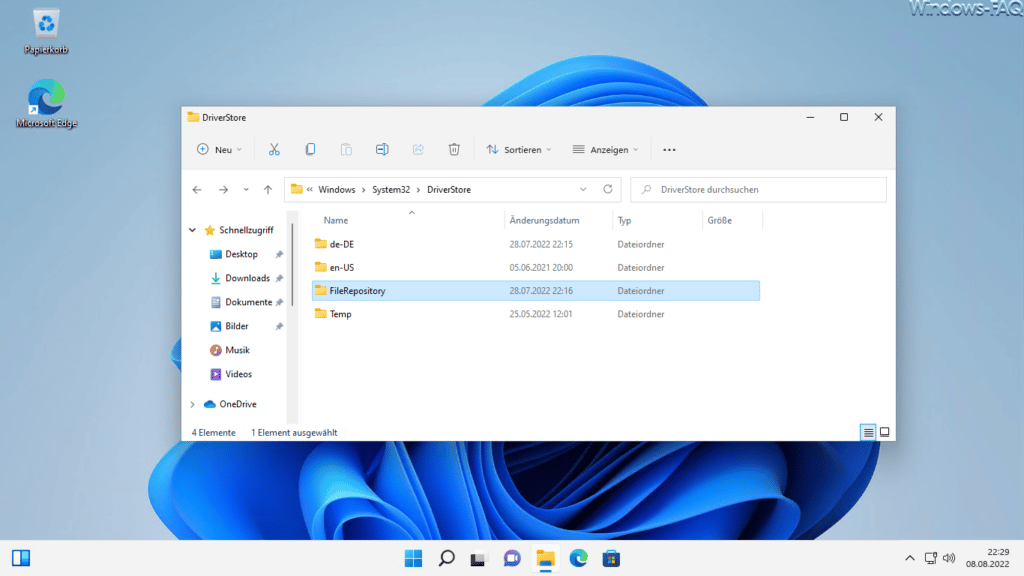Click the address bar overflow chevrons
This screenshot has height=576, width=1024.
click(x=310, y=189)
